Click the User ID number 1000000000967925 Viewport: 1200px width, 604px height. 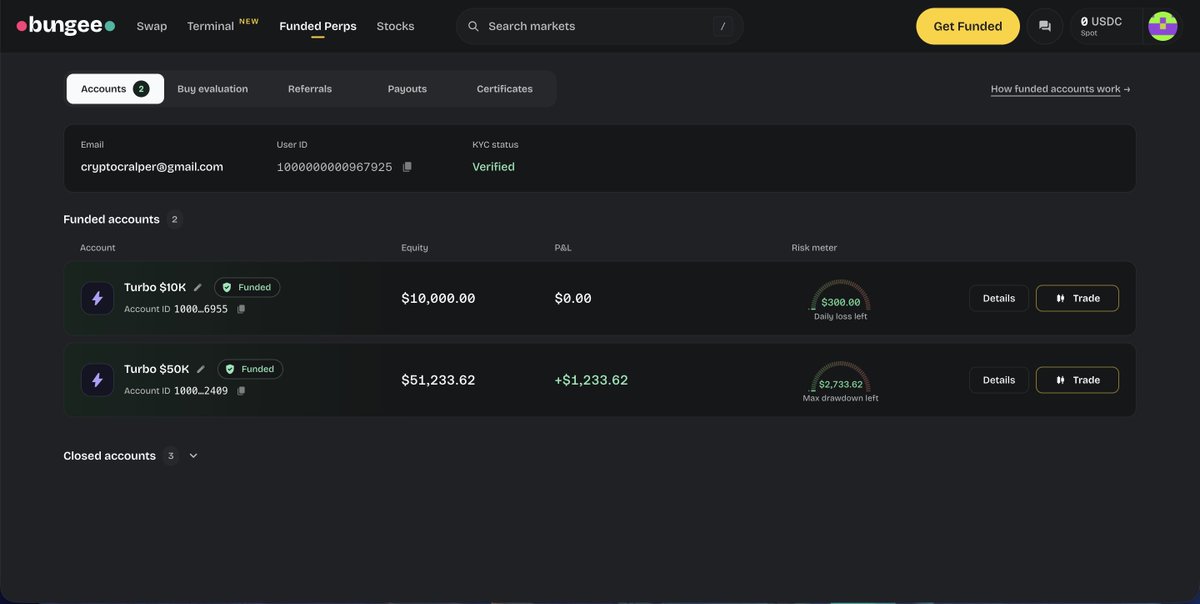click(x=334, y=167)
